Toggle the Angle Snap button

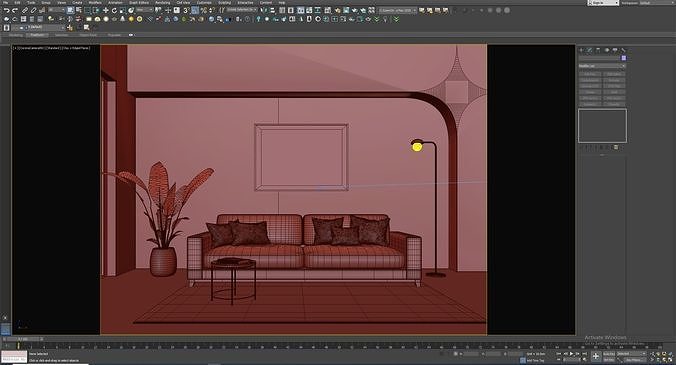click(195, 10)
